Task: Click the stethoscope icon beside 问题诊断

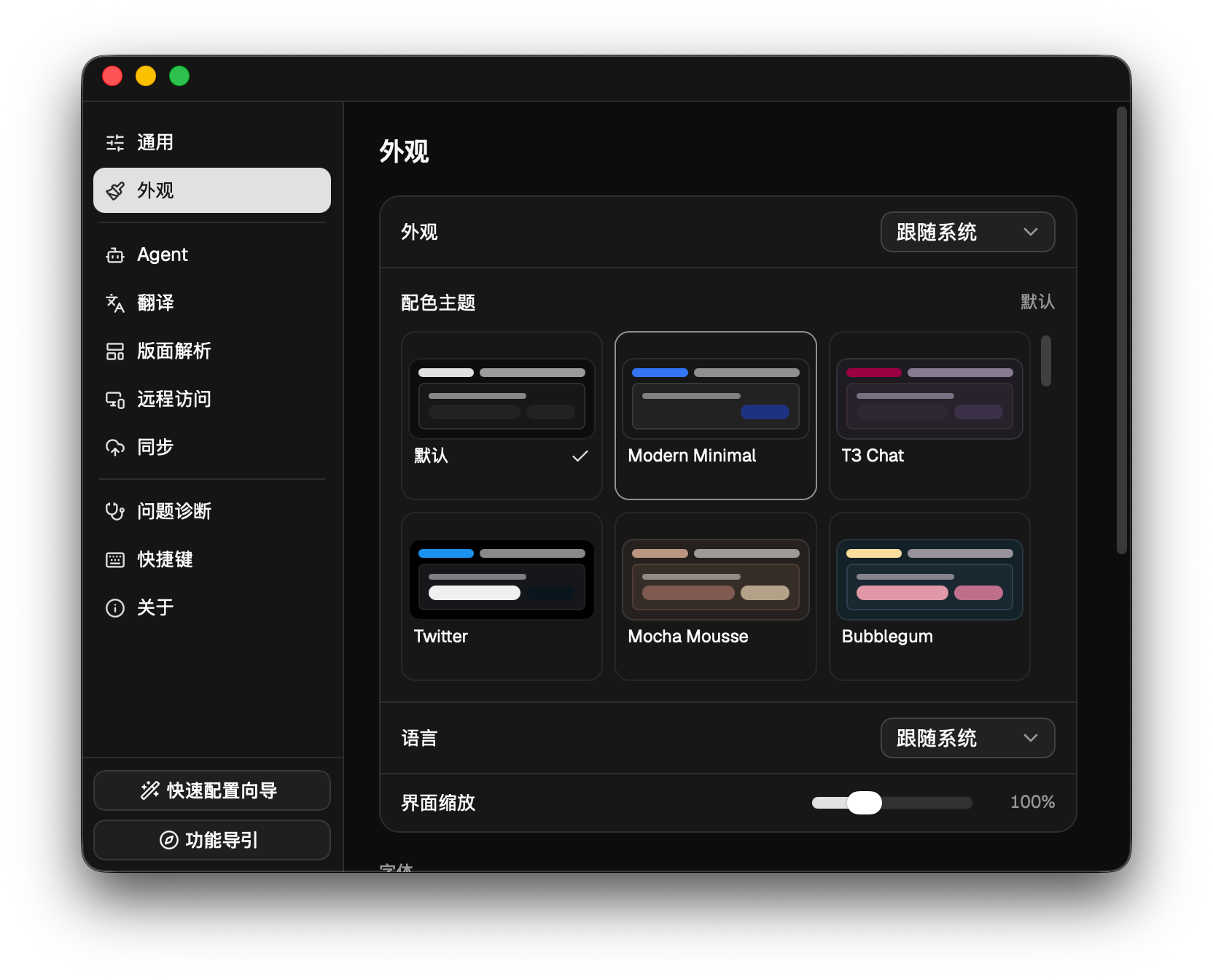Action: coord(115,512)
